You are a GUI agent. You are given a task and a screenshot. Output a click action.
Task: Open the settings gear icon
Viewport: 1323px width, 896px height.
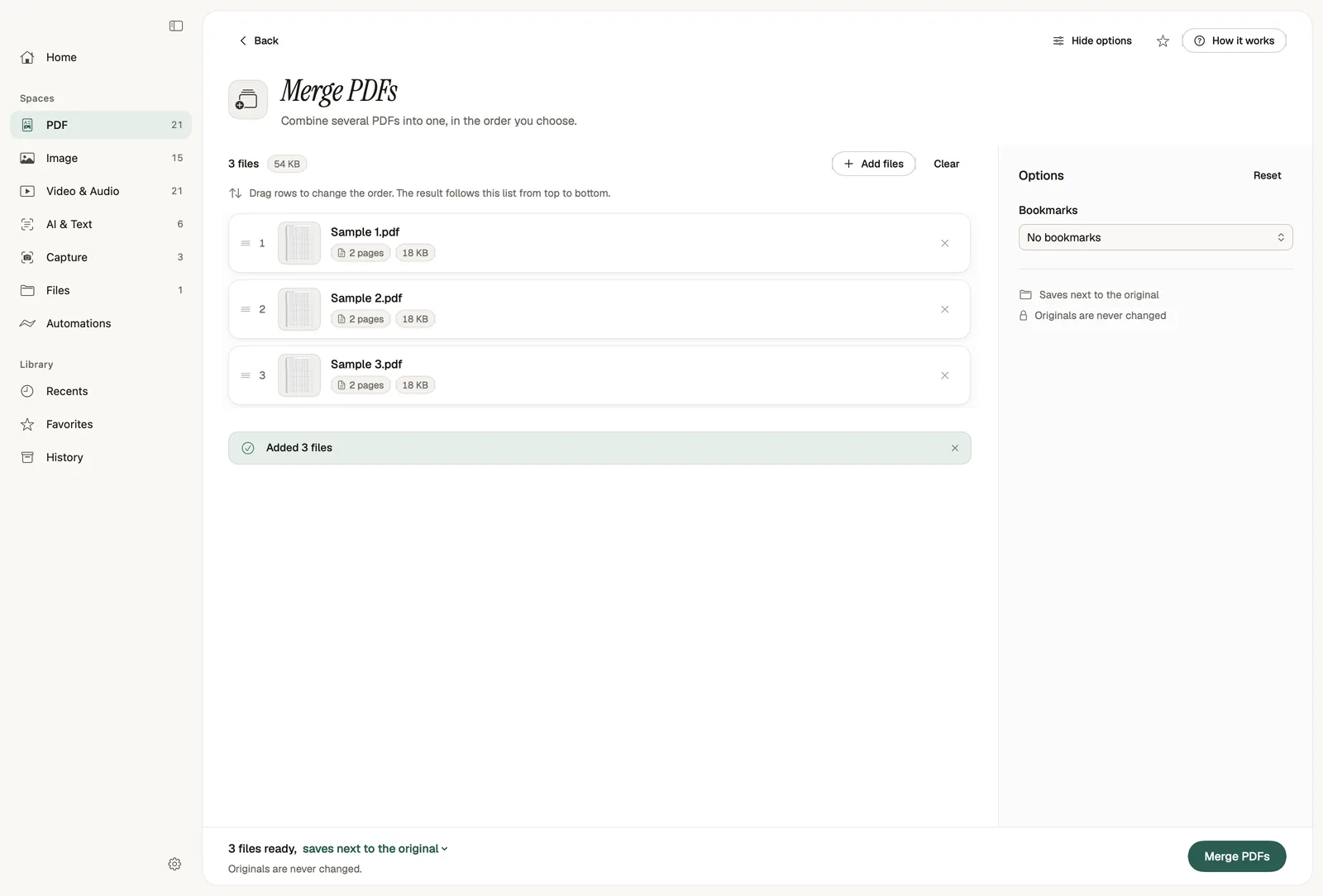[174, 864]
